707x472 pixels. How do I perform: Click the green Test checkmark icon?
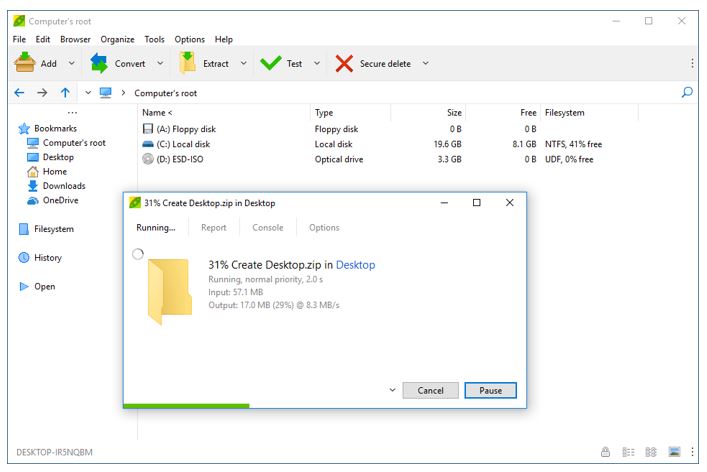(271, 63)
